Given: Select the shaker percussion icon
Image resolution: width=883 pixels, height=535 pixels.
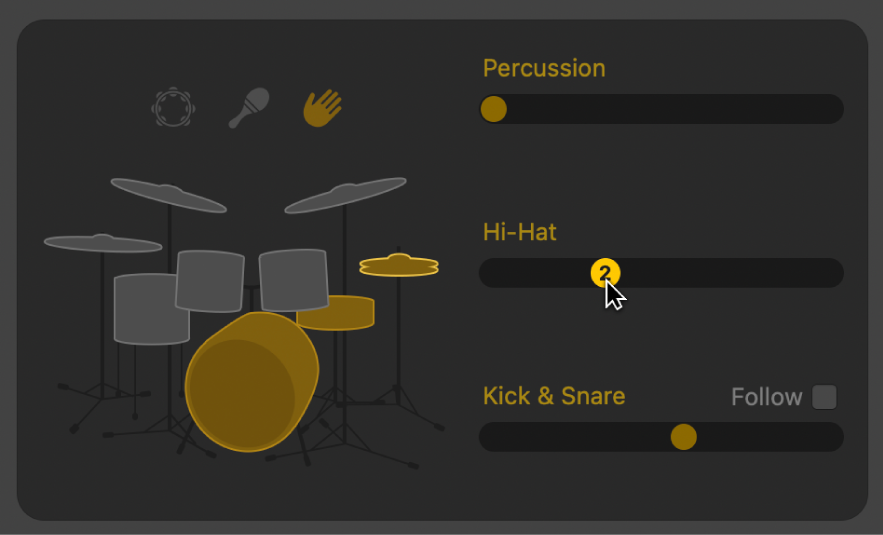Looking at the screenshot, I should pos(248,108).
